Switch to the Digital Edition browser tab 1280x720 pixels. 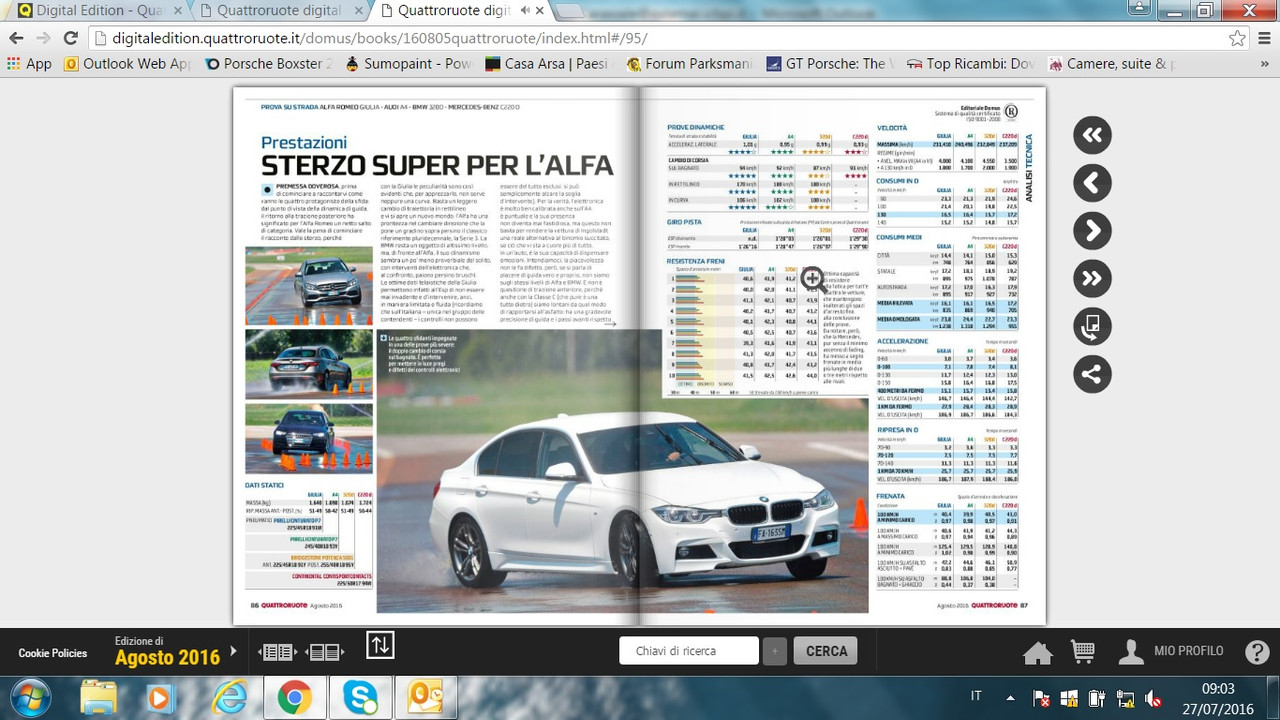pyautogui.click(x=90, y=11)
